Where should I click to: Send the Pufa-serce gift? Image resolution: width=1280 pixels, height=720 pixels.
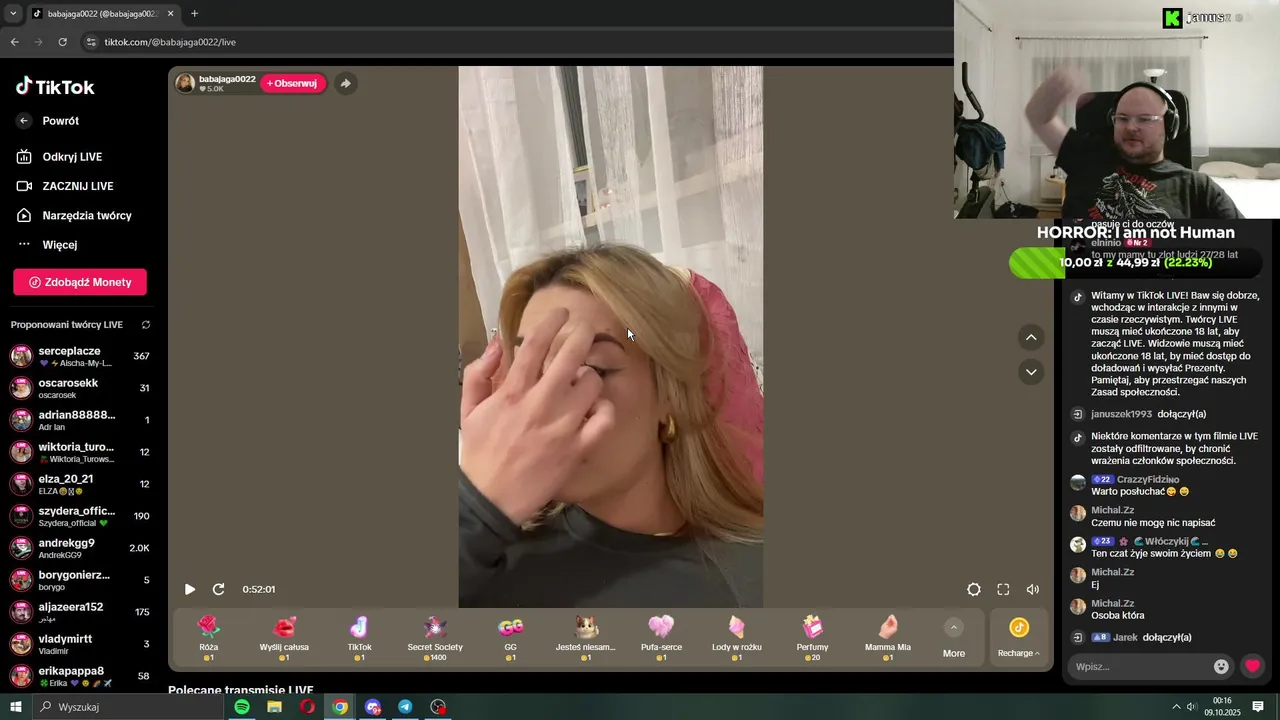point(661,637)
